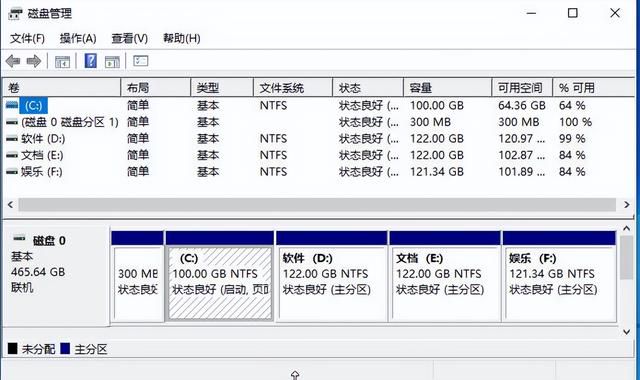Click the 300 MB capacity cell
Image resolution: width=640 pixels, height=380 pixels.
[x=430, y=122]
